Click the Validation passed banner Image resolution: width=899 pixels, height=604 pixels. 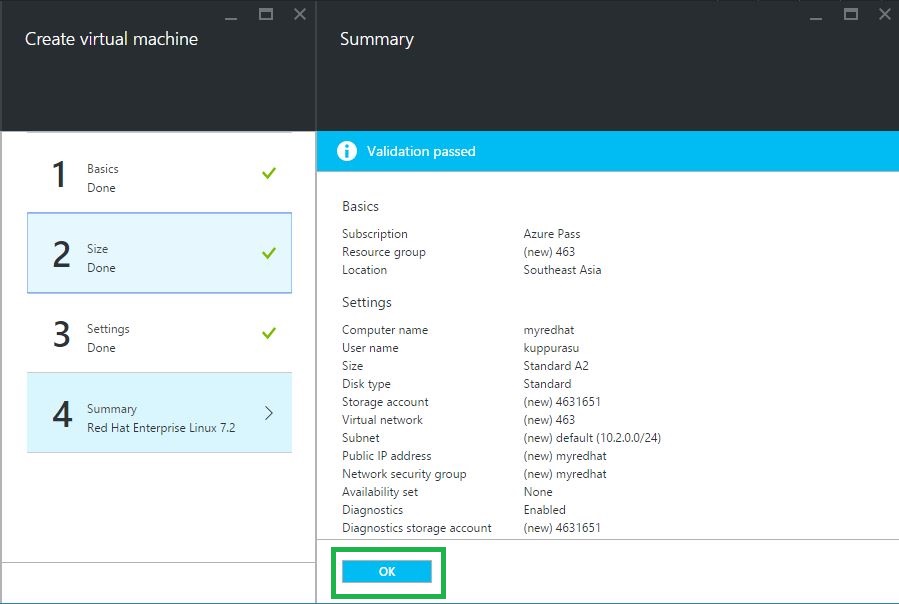click(606, 151)
